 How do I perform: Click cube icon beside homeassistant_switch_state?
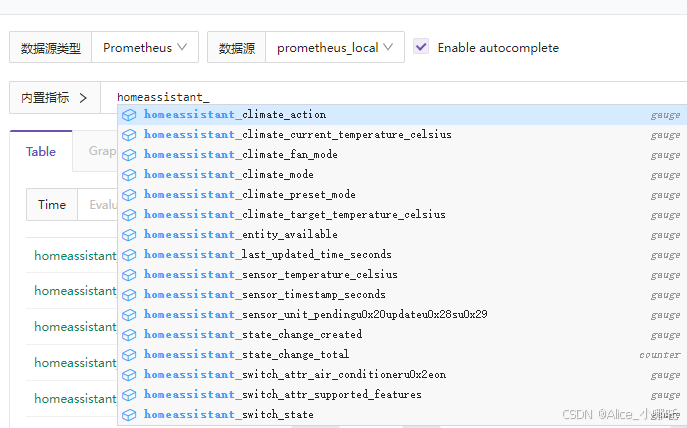pyautogui.click(x=129, y=415)
